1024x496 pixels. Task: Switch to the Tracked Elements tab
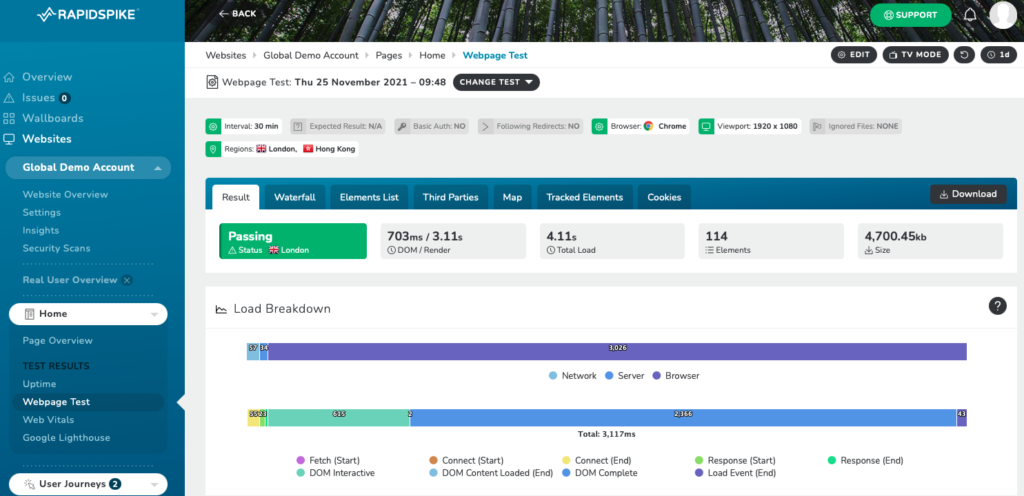pyautogui.click(x=584, y=197)
